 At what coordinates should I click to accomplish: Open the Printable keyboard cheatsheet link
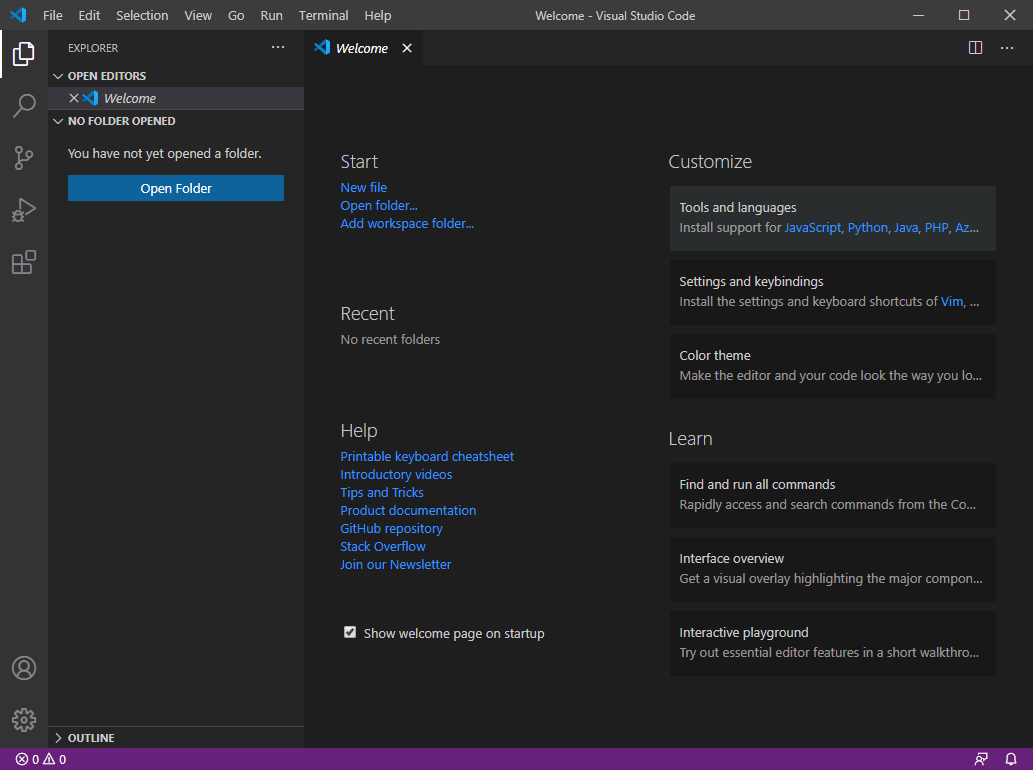[427, 456]
